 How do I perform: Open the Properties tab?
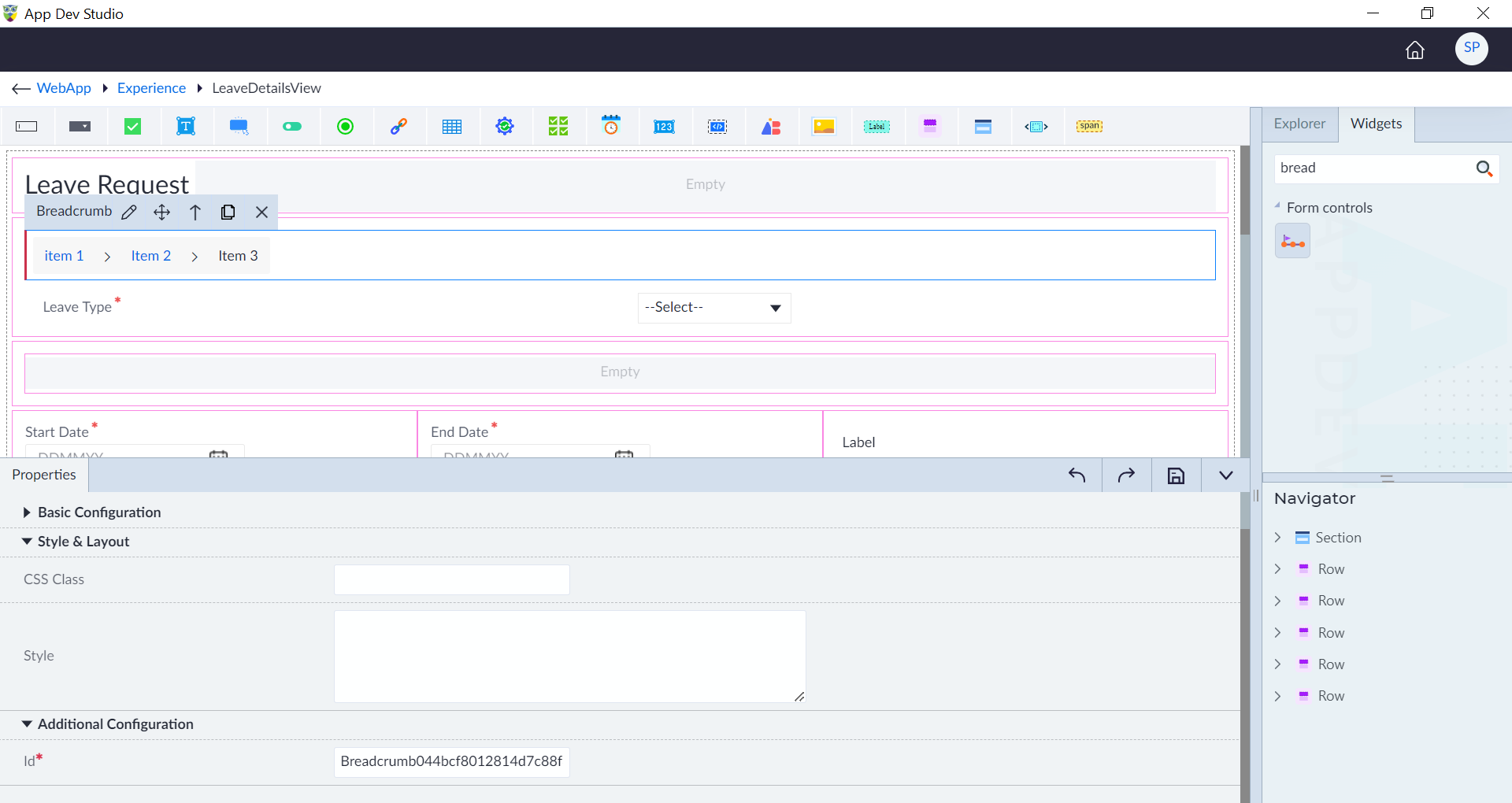click(x=44, y=476)
